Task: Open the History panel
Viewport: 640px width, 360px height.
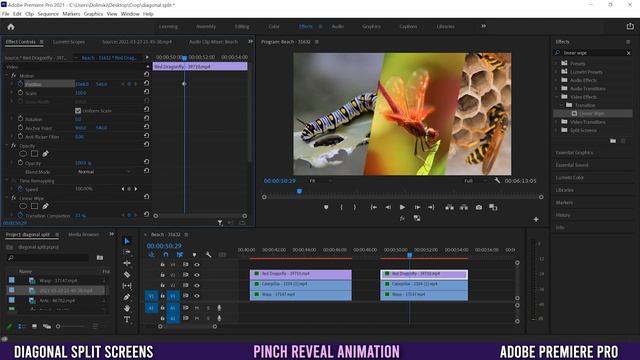Action: click(x=563, y=215)
